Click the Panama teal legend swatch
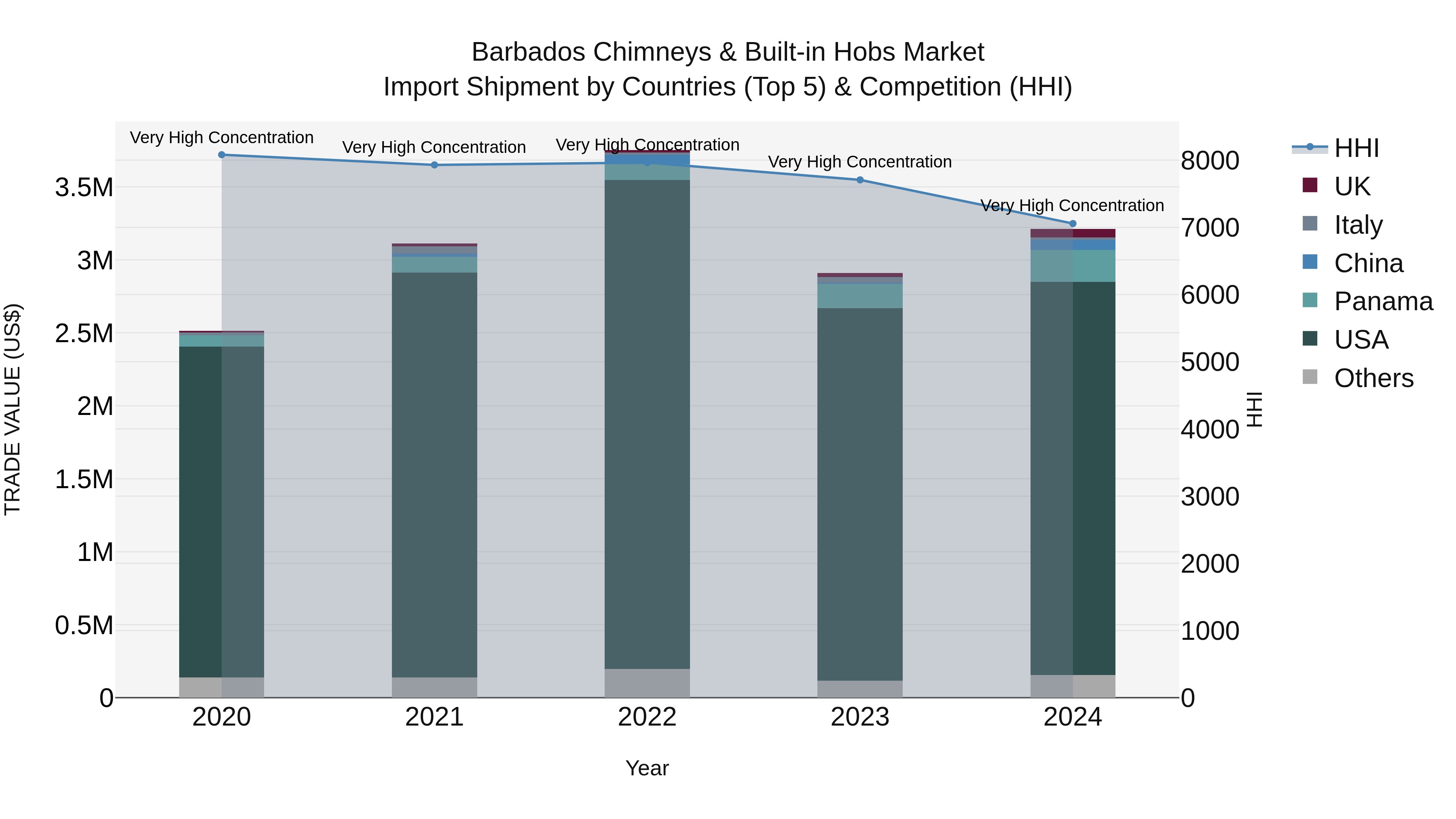Viewport: 1456px width, 819px height. point(1310,300)
